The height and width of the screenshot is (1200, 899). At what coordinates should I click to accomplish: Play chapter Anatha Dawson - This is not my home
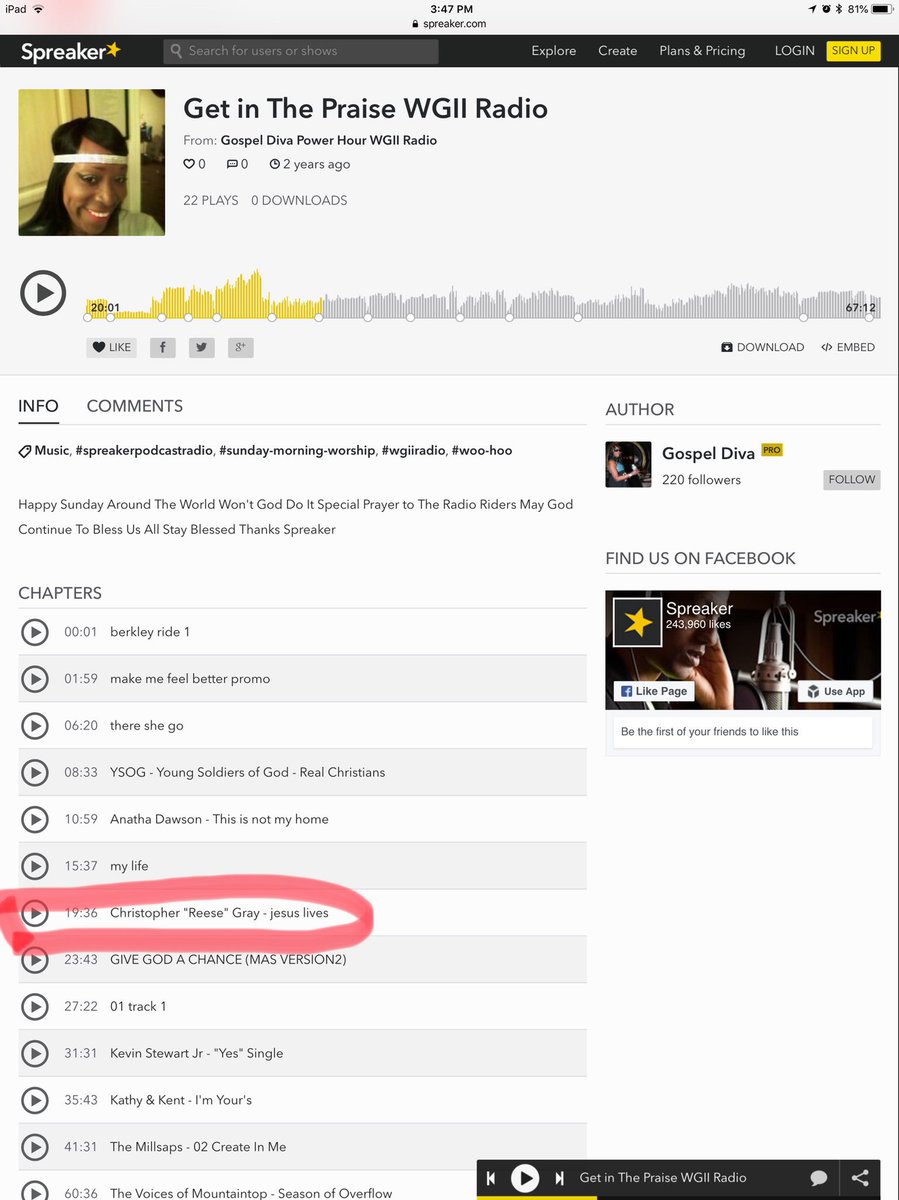[35, 819]
